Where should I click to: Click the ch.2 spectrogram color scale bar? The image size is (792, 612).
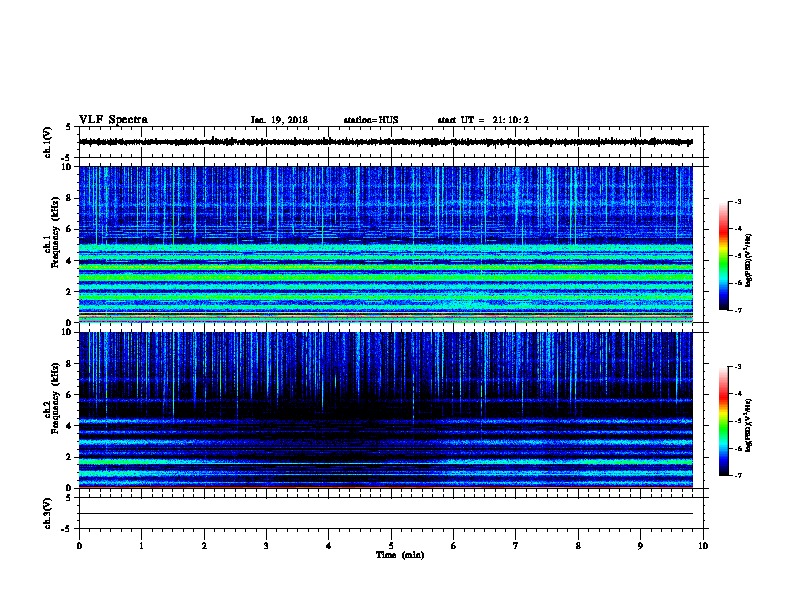coord(724,421)
